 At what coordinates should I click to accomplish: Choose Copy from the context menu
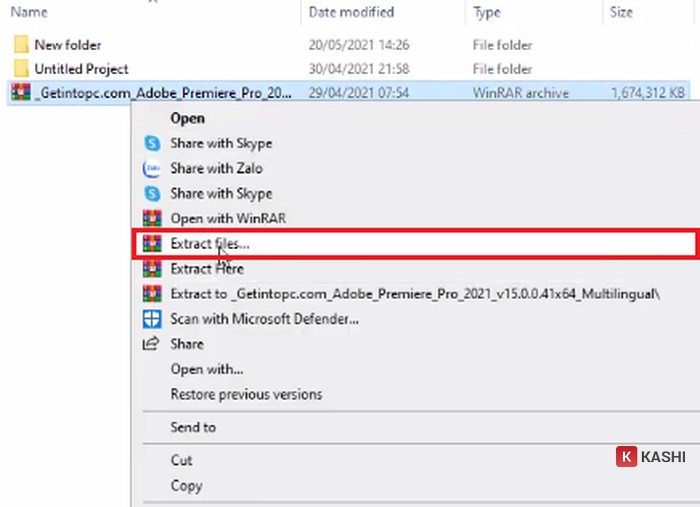(186, 486)
